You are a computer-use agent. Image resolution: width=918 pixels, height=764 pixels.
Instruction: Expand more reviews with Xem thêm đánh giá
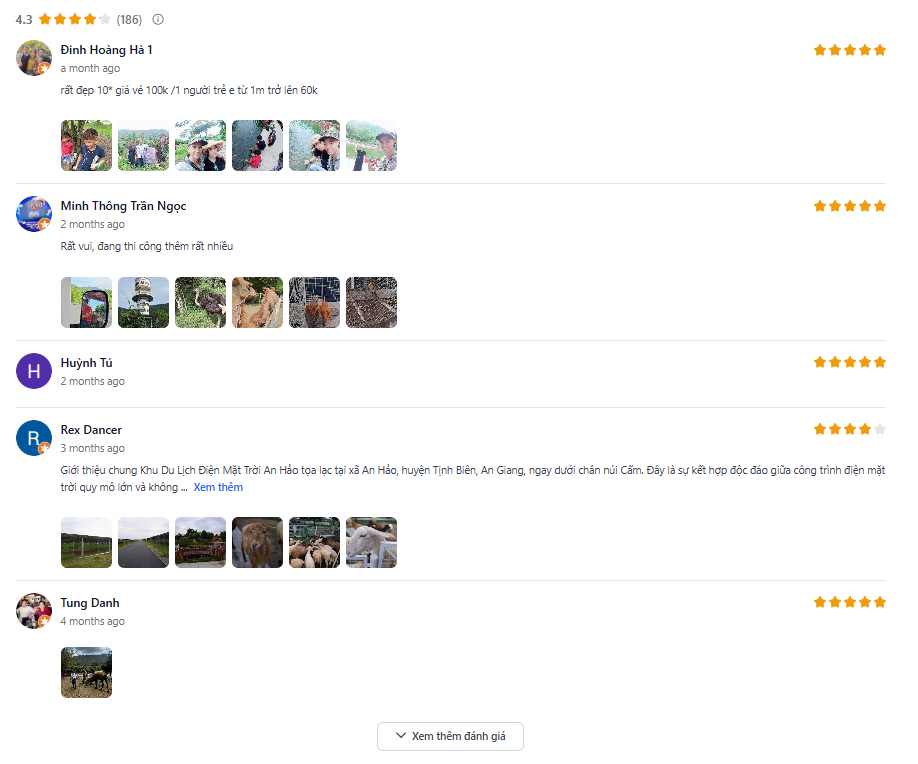click(x=450, y=736)
